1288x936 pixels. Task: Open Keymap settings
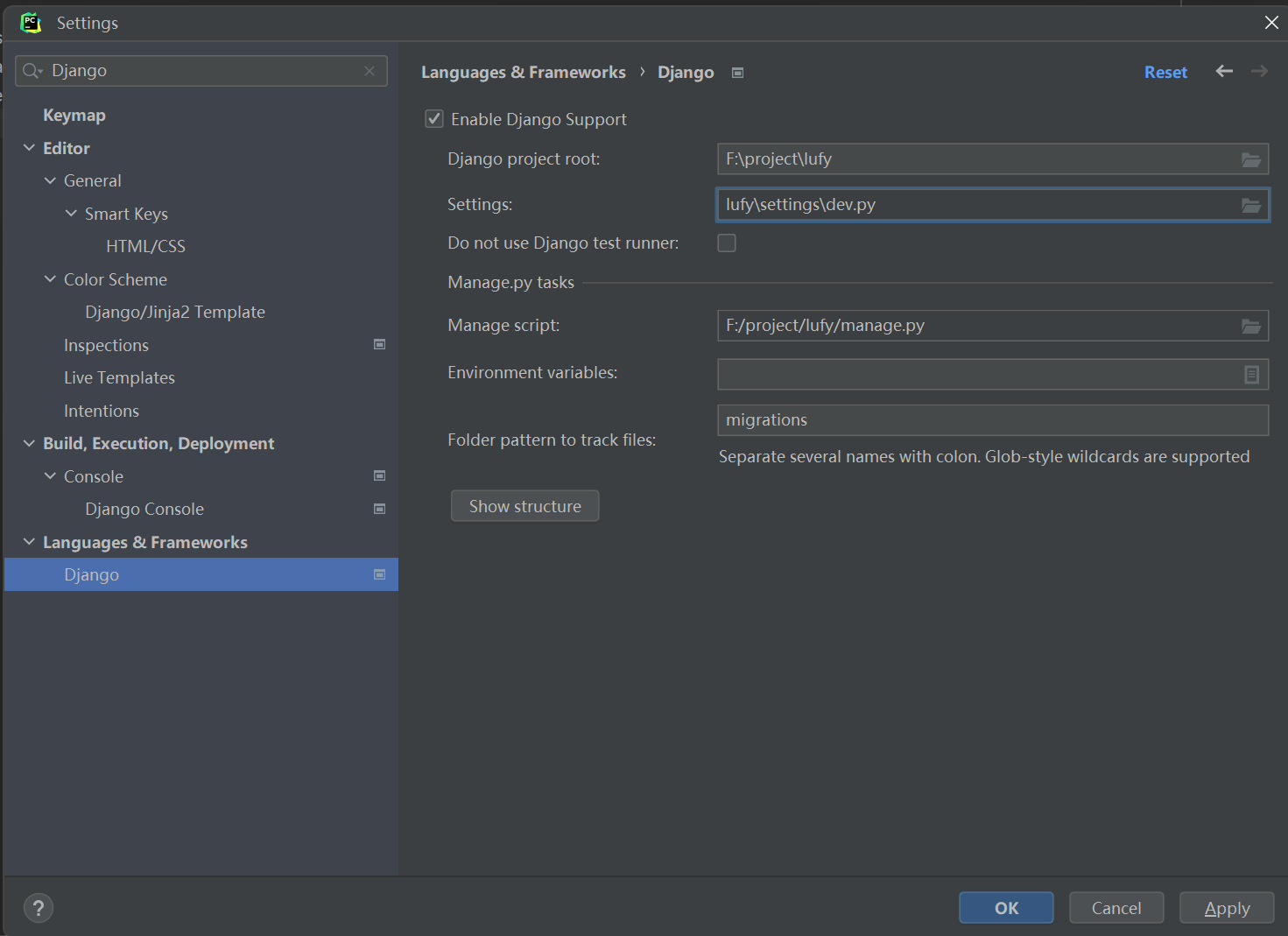74,115
